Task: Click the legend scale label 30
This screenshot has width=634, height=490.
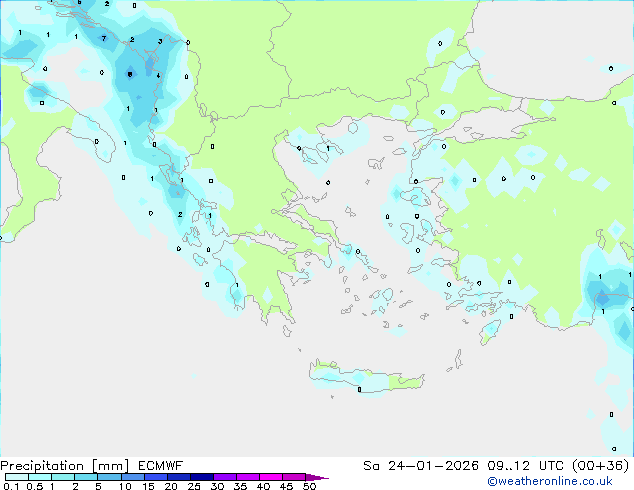Action: pyautogui.click(x=217, y=486)
